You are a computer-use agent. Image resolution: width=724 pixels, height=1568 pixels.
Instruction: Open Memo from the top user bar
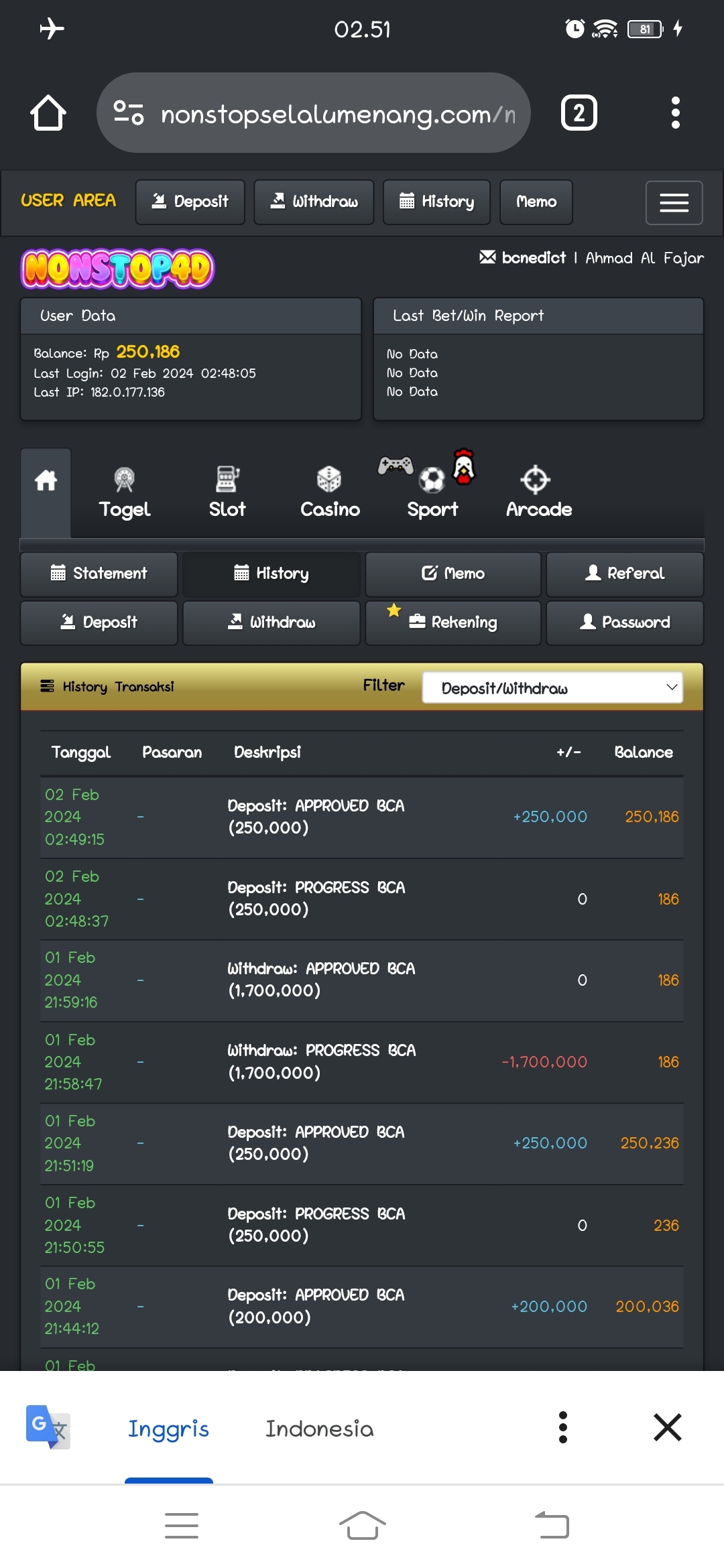coord(536,202)
